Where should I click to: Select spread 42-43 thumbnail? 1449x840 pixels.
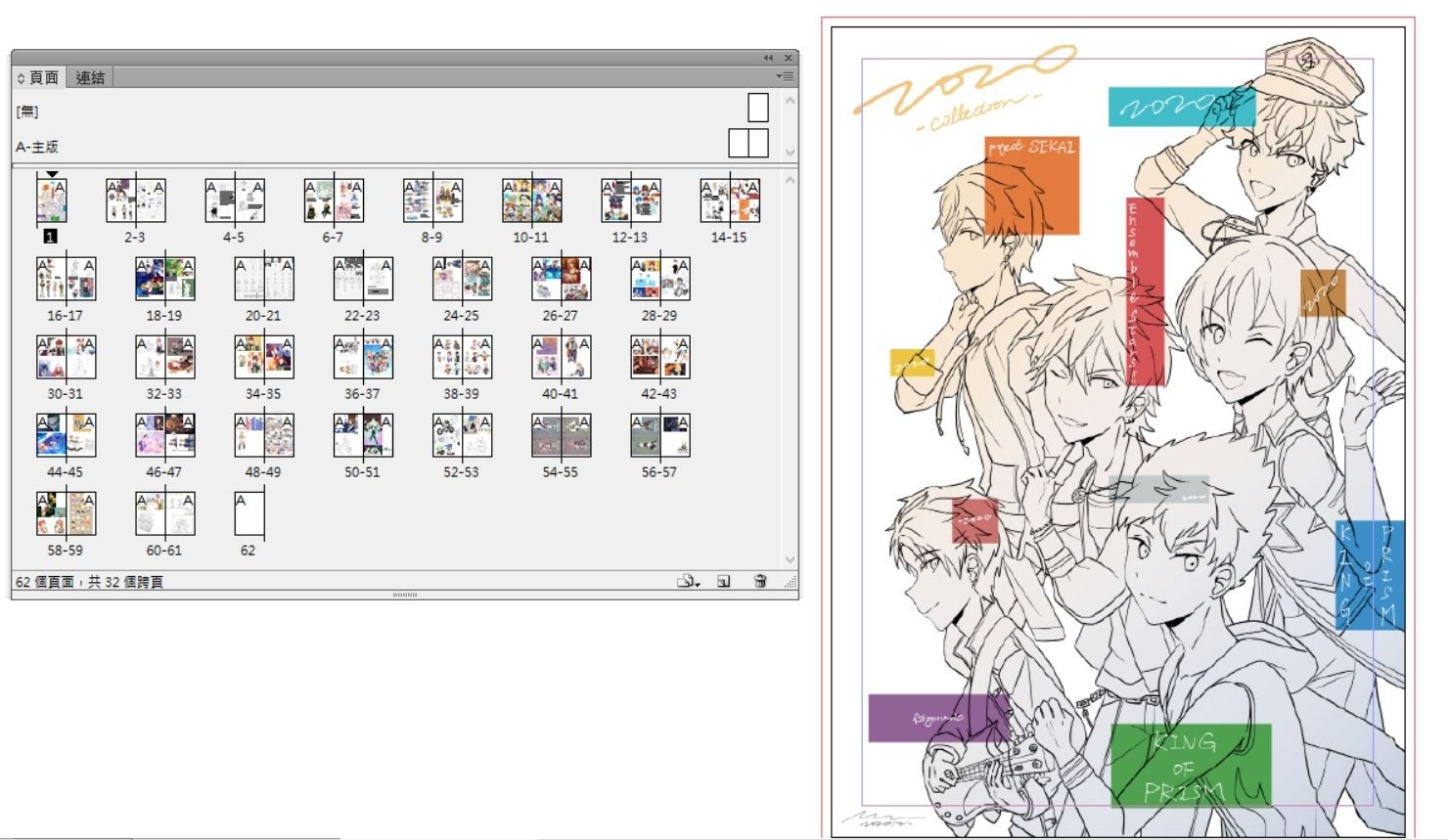(660, 357)
